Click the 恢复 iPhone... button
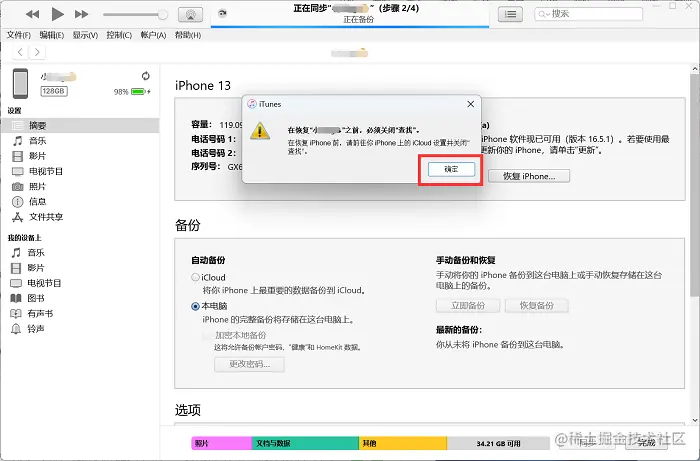 click(x=529, y=176)
